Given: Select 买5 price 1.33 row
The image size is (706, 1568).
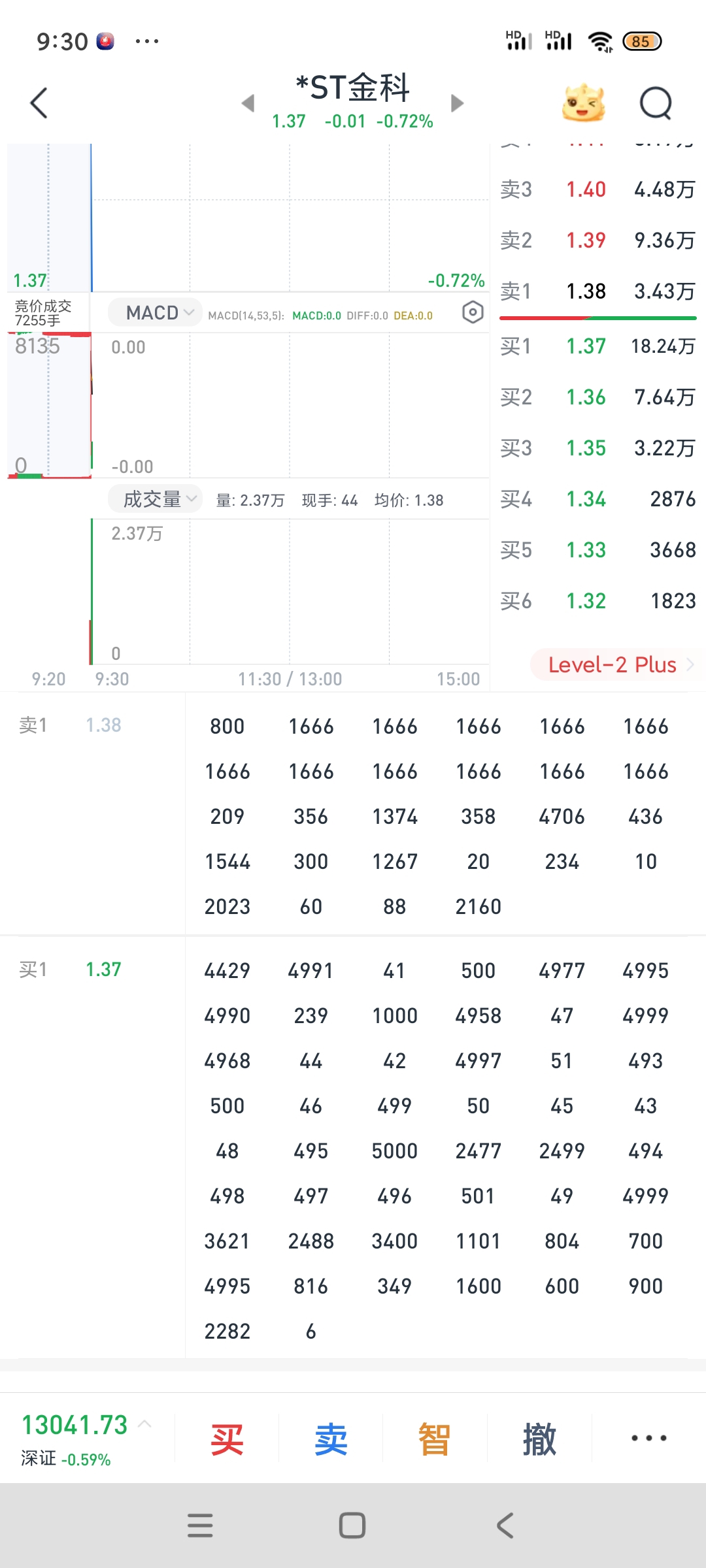Looking at the screenshot, I should point(598,550).
